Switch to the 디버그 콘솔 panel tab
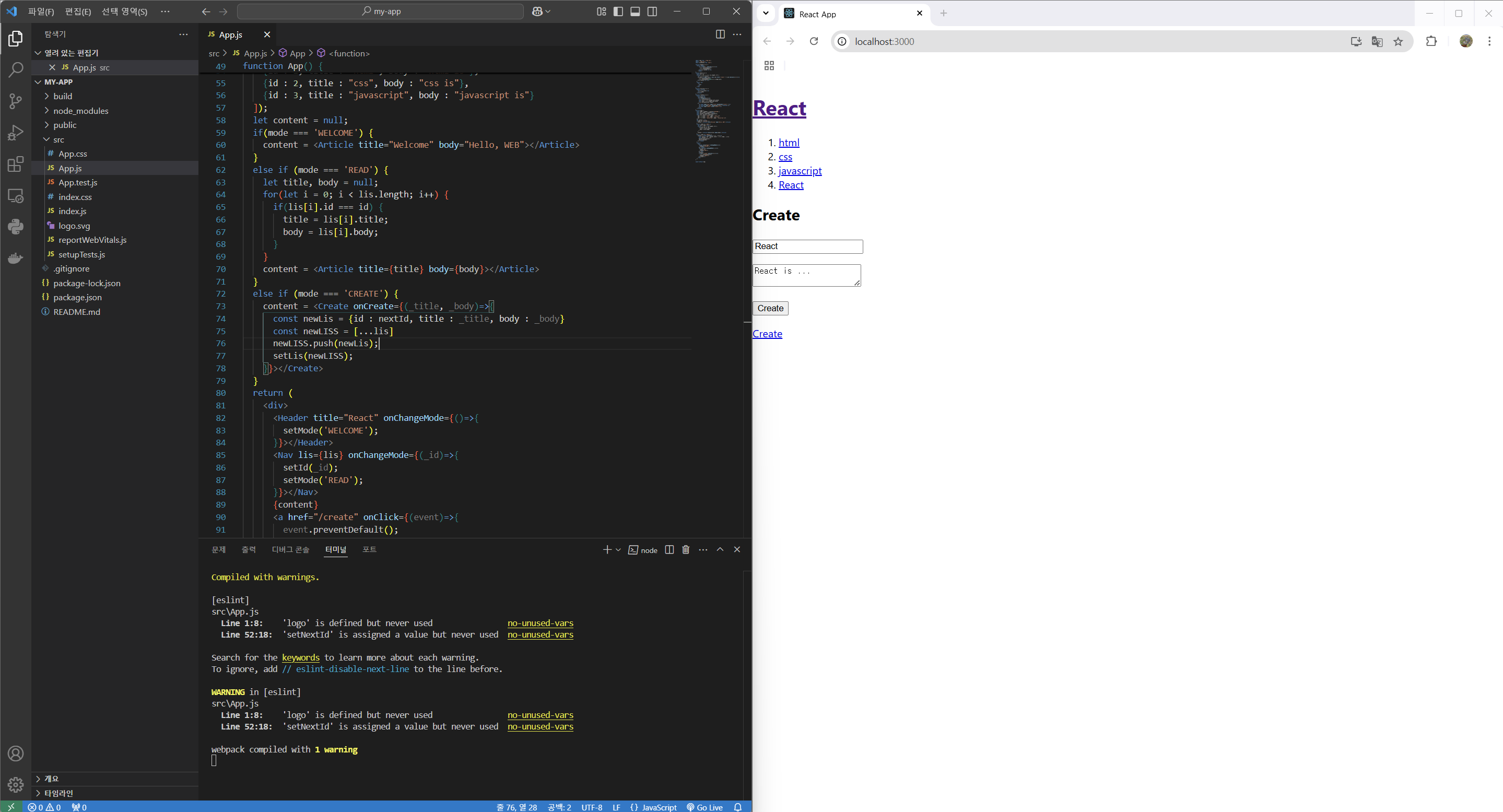 (x=290, y=549)
